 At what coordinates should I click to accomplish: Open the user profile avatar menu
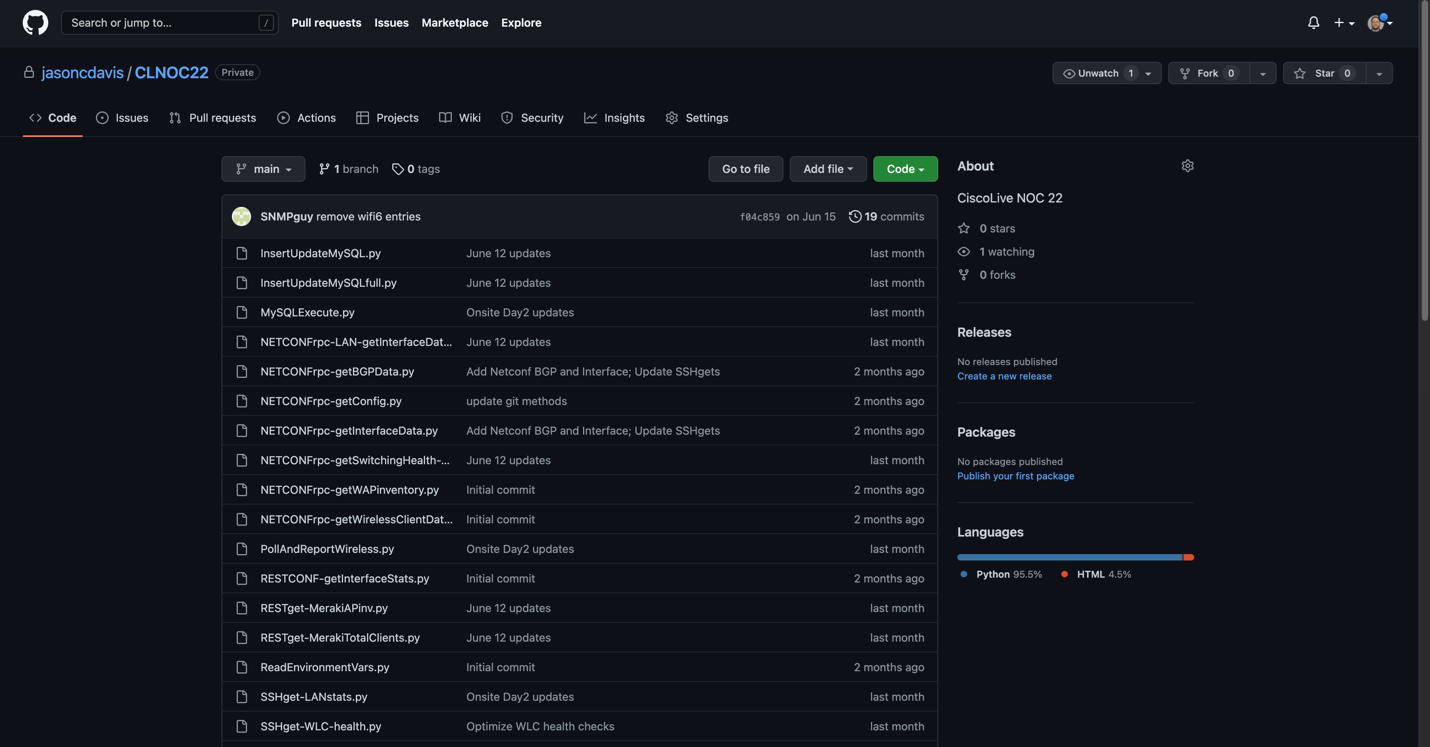click(x=1379, y=22)
